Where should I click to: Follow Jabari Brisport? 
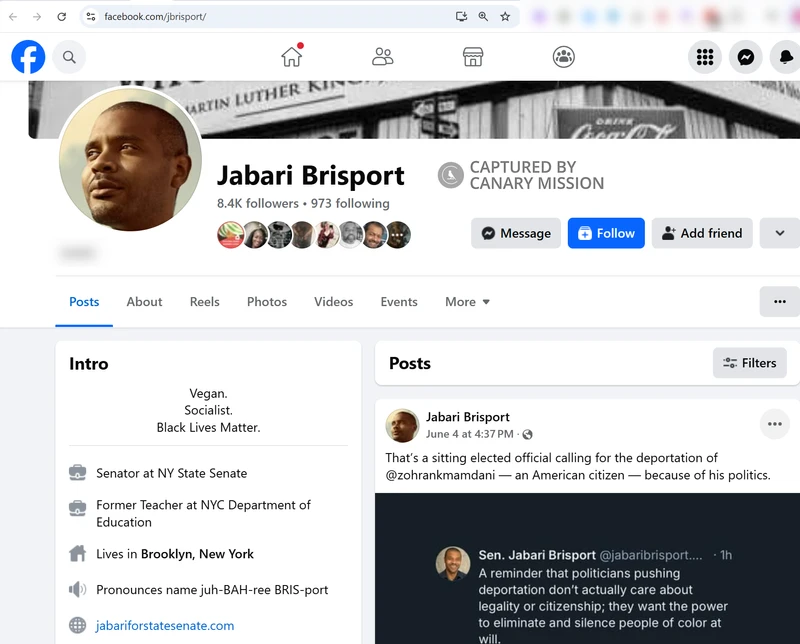point(606,233)
